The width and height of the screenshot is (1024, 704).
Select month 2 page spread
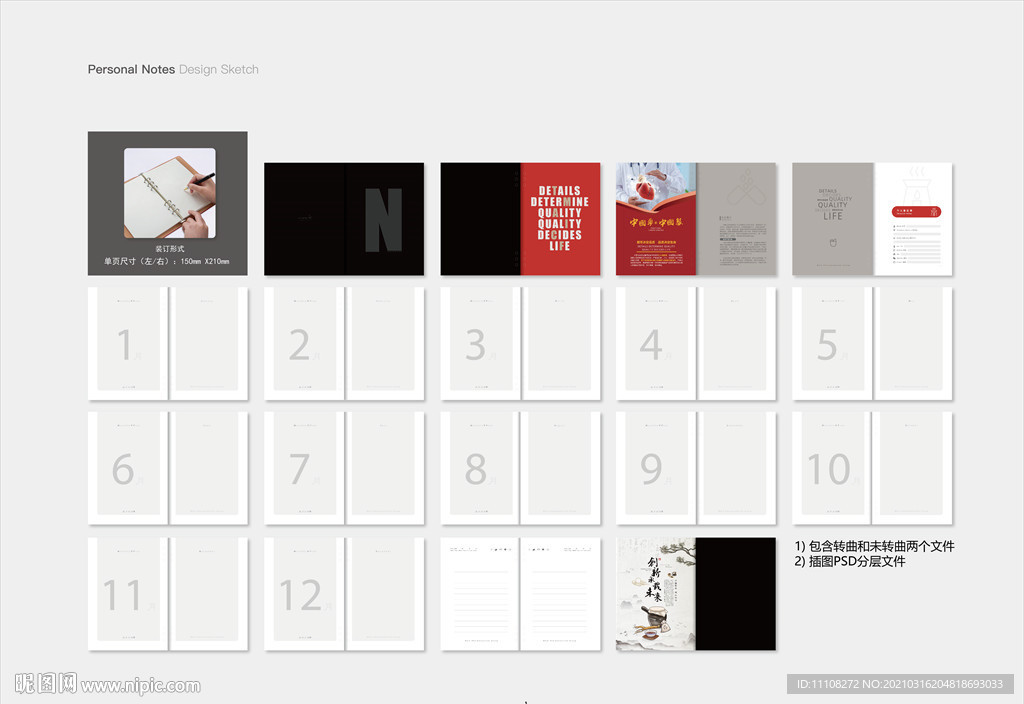pyautogui.click(x=344, y=344)
